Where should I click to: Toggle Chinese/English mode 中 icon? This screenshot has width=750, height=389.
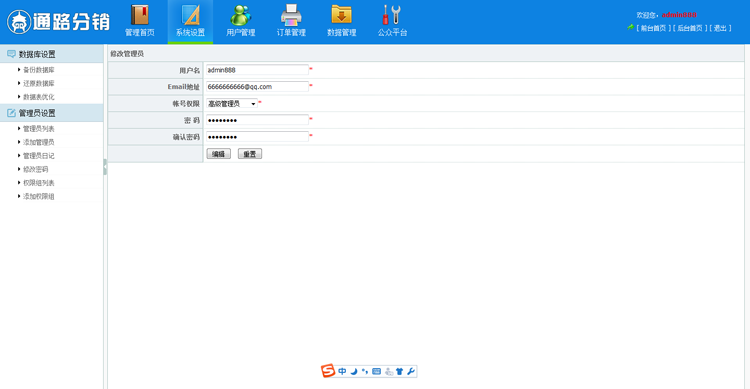pyautogui.click(x=342, y=371)
